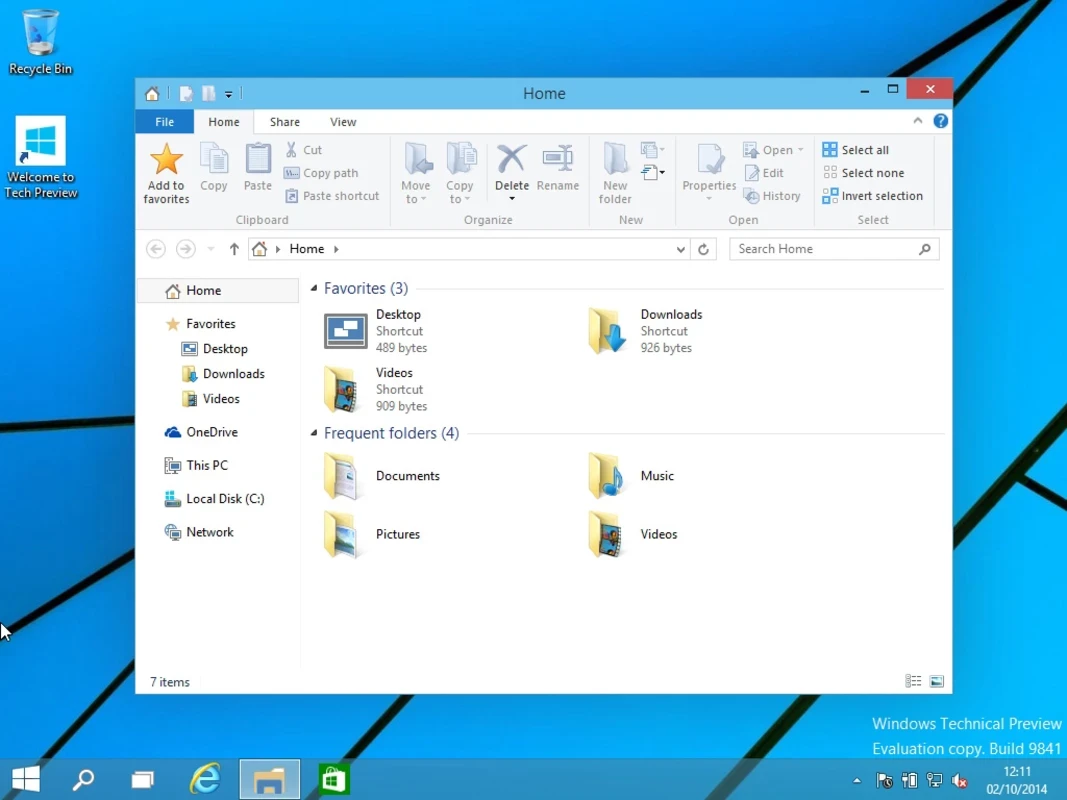The width and height of the screenshot is (1067, 800).
Task: Open Task View from the taskbar
Action: [143, 779]
